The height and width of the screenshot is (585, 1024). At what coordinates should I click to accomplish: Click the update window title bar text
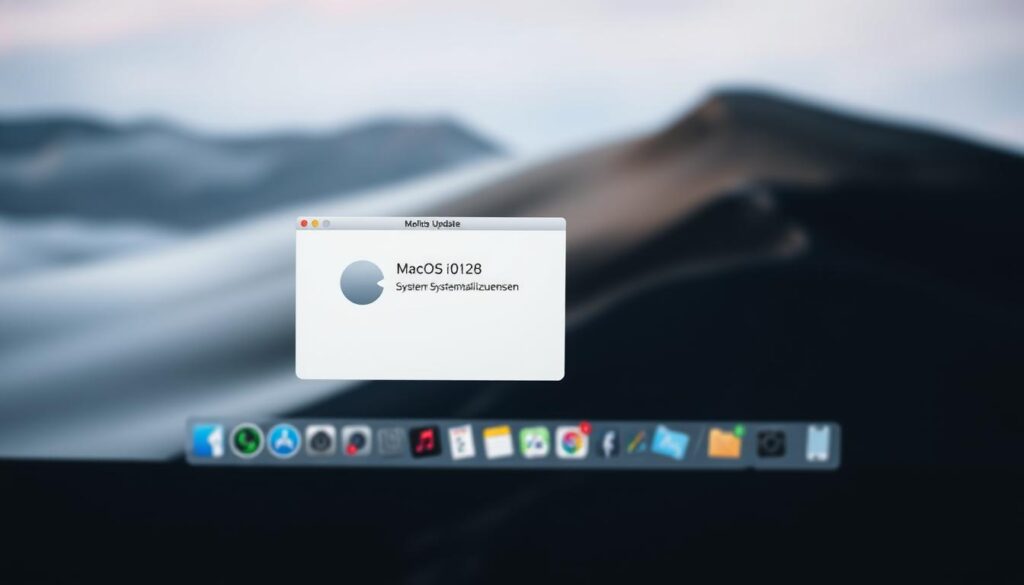click(432, 223)
